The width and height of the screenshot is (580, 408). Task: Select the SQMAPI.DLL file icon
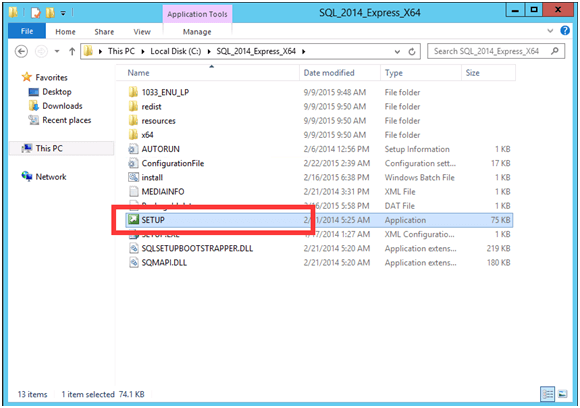133,263
